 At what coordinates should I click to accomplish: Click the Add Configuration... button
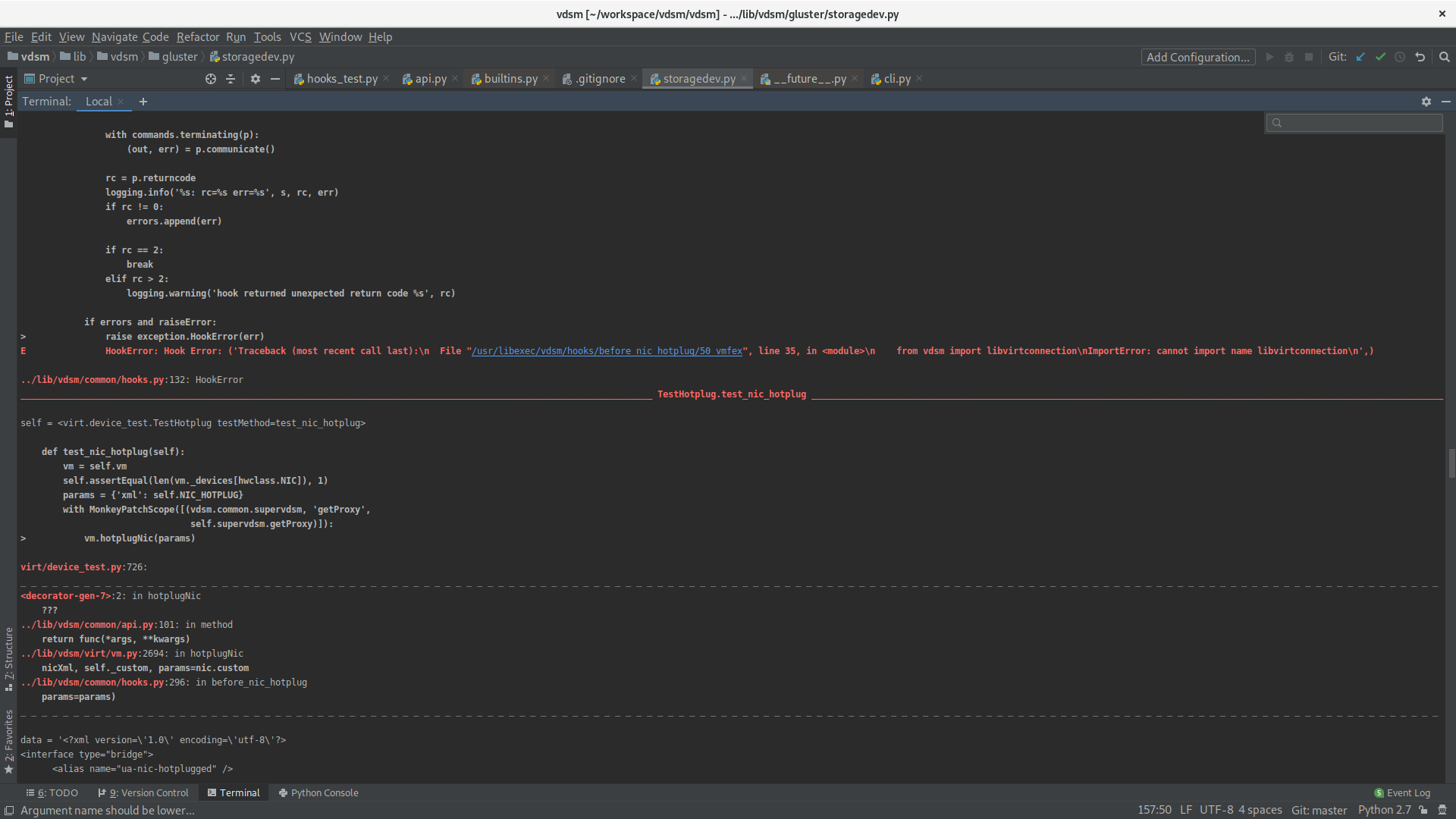[x=1197, y=57]
